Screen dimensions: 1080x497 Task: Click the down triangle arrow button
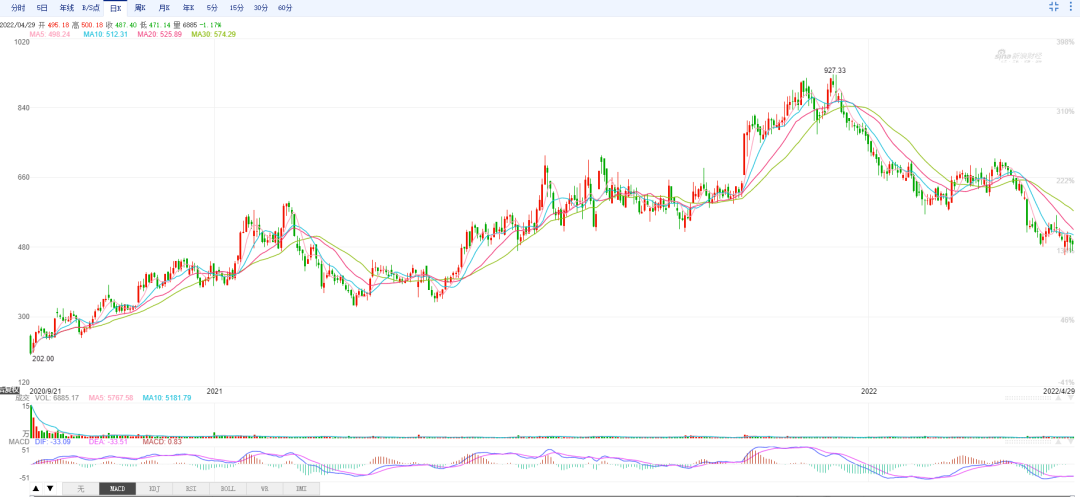50,488
